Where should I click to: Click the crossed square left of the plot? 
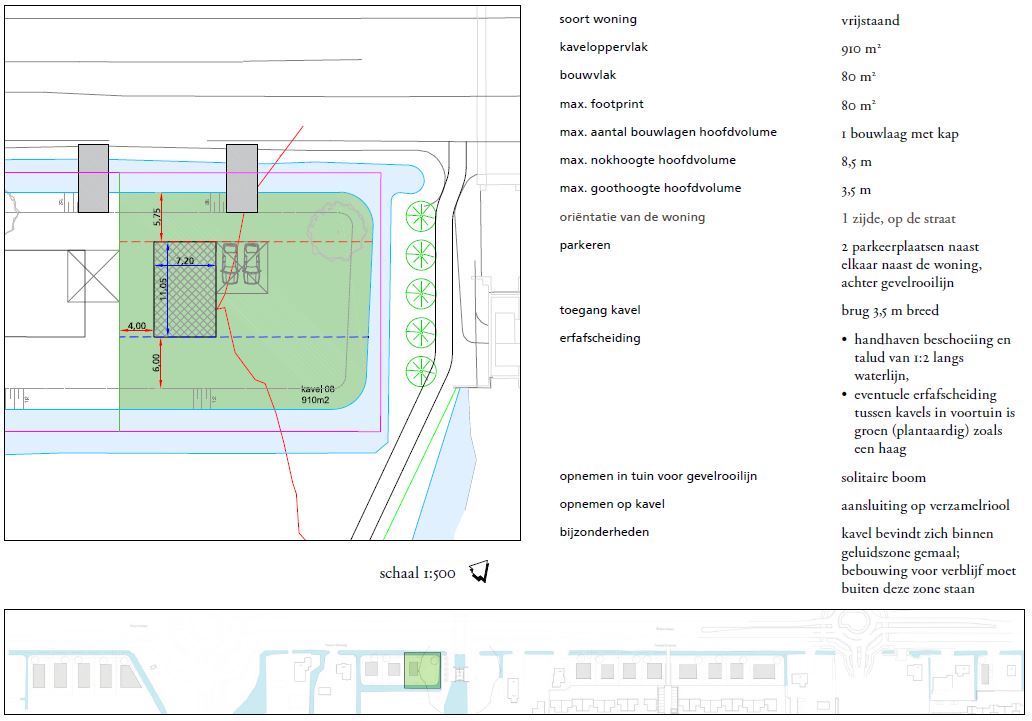pos(92,275)
